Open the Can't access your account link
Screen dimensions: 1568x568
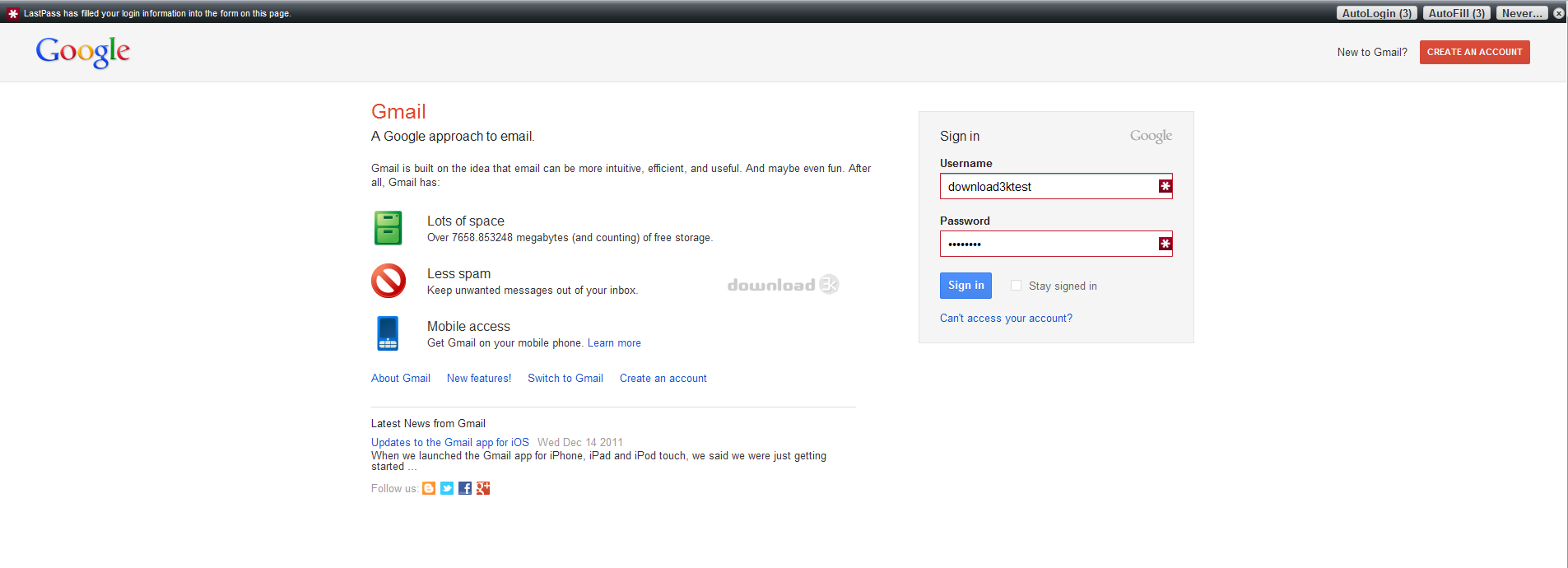click(x=1006, y=319)
